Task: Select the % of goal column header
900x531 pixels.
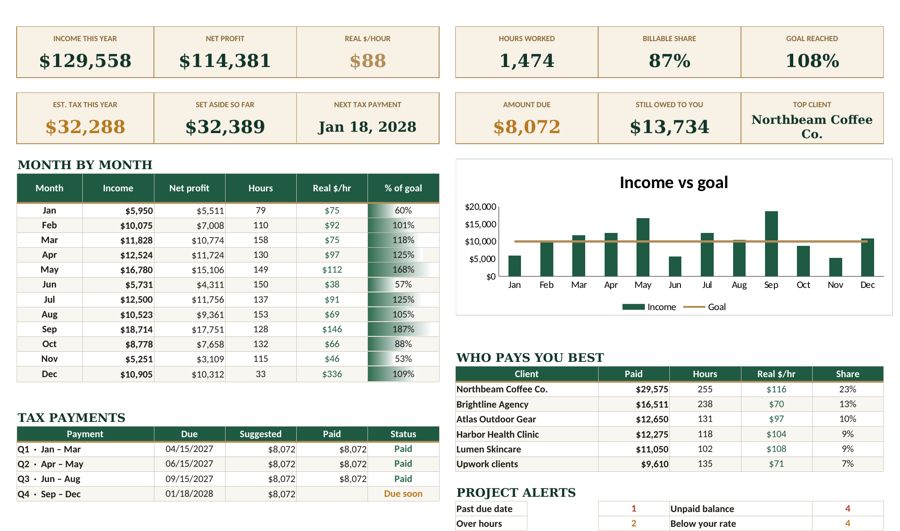Action: 403,188
